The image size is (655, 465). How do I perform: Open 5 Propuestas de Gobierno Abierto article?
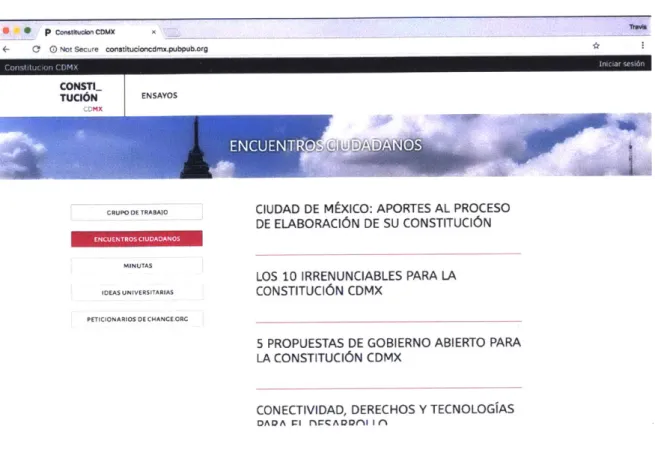388,350
